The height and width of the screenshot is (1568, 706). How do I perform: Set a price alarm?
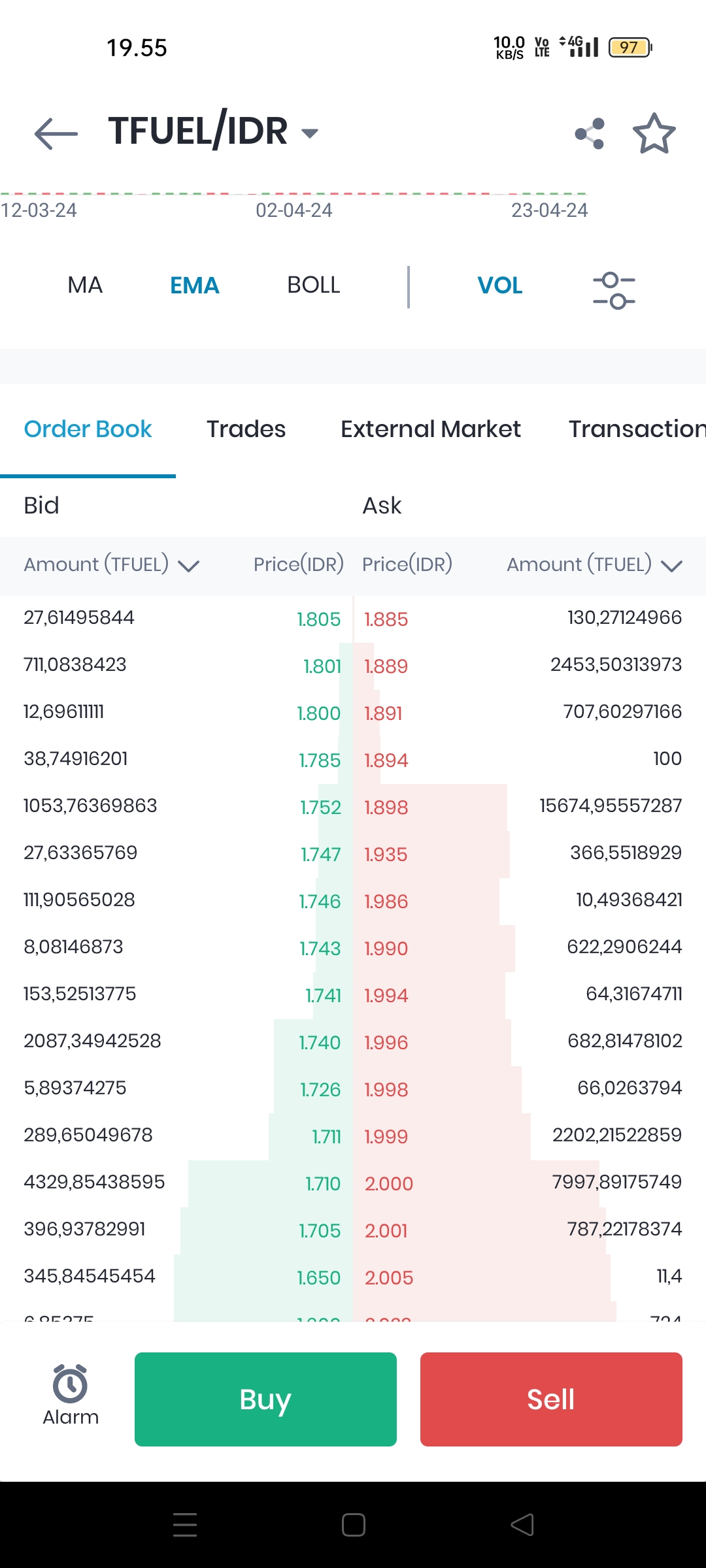pos(71,1394)
